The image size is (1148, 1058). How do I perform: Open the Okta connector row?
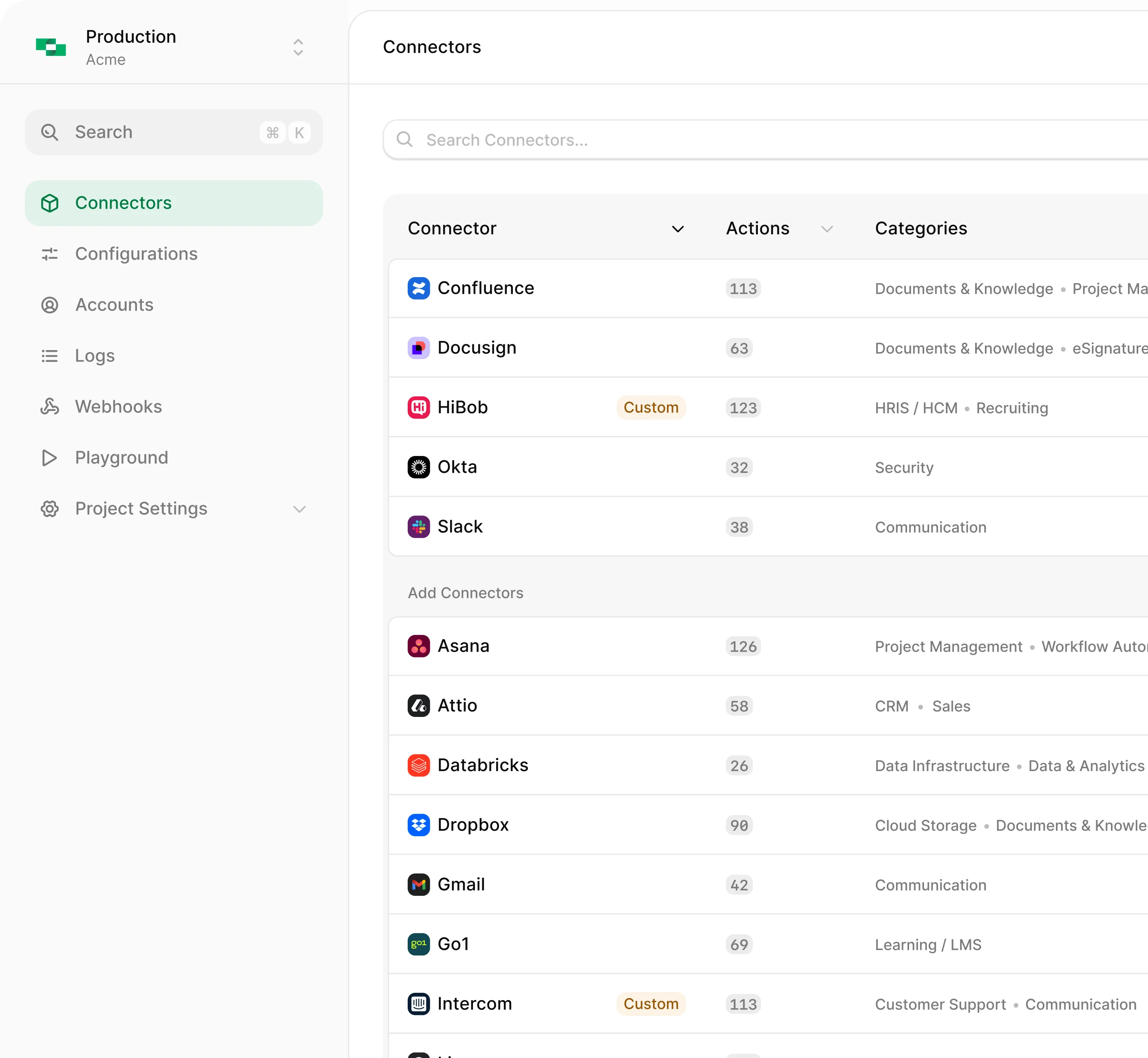[768, 467]
